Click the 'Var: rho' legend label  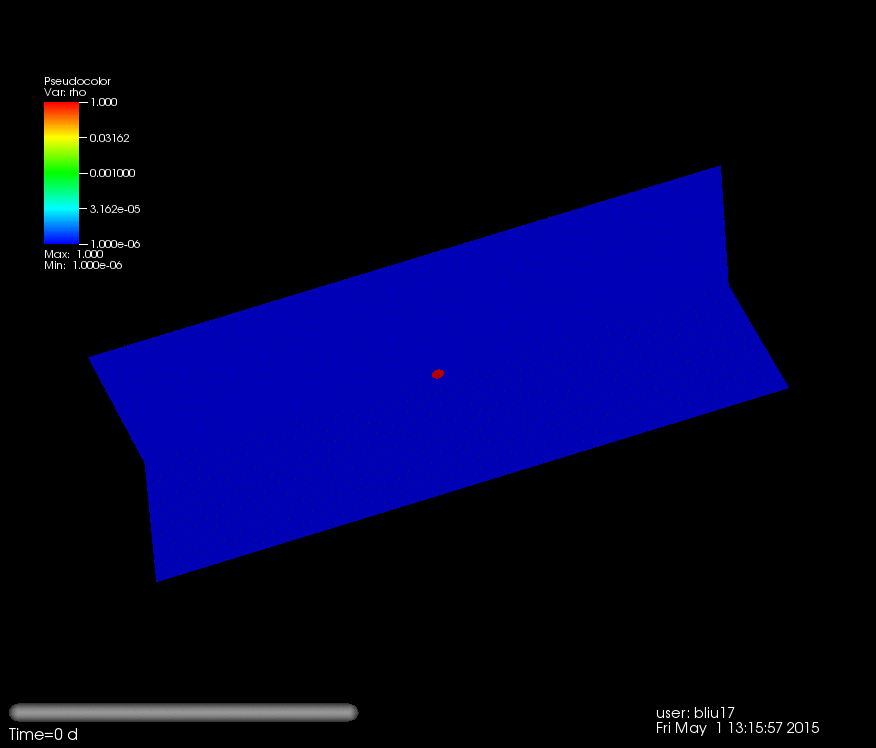pyautogui.click(x=65, y=92)
